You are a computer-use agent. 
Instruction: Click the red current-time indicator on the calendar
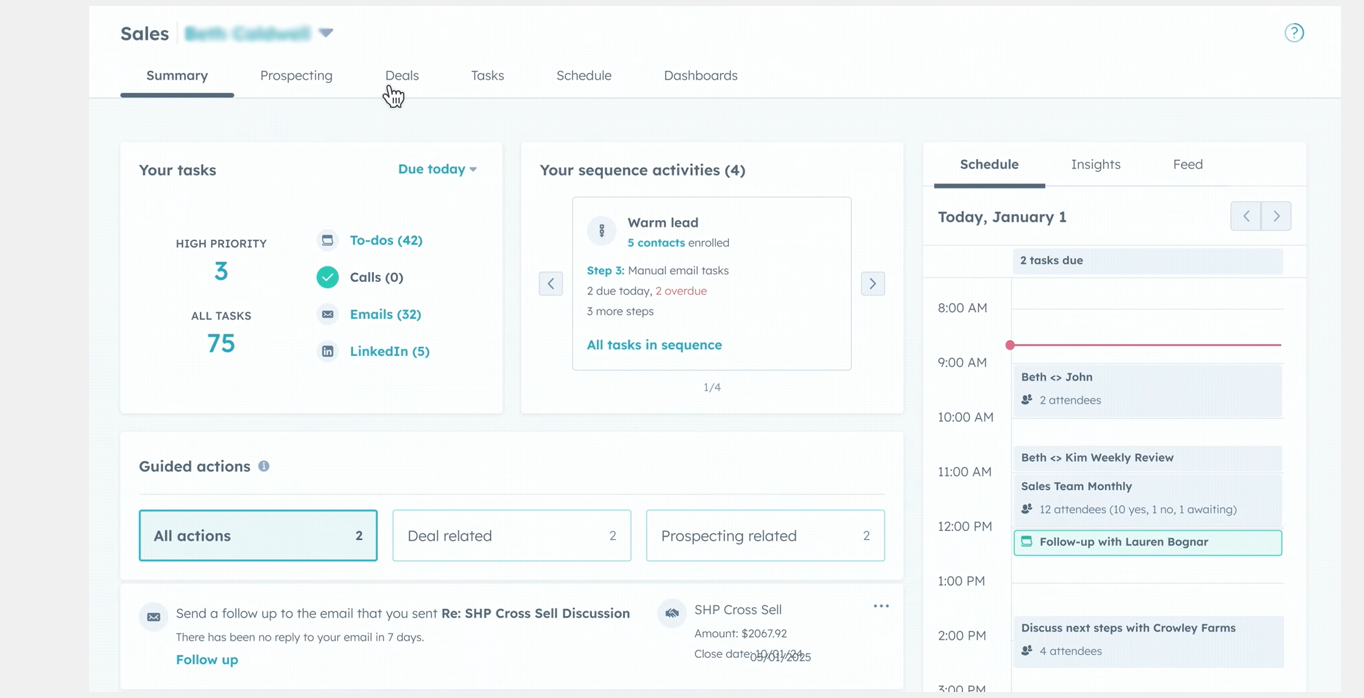coord(1010,345)
